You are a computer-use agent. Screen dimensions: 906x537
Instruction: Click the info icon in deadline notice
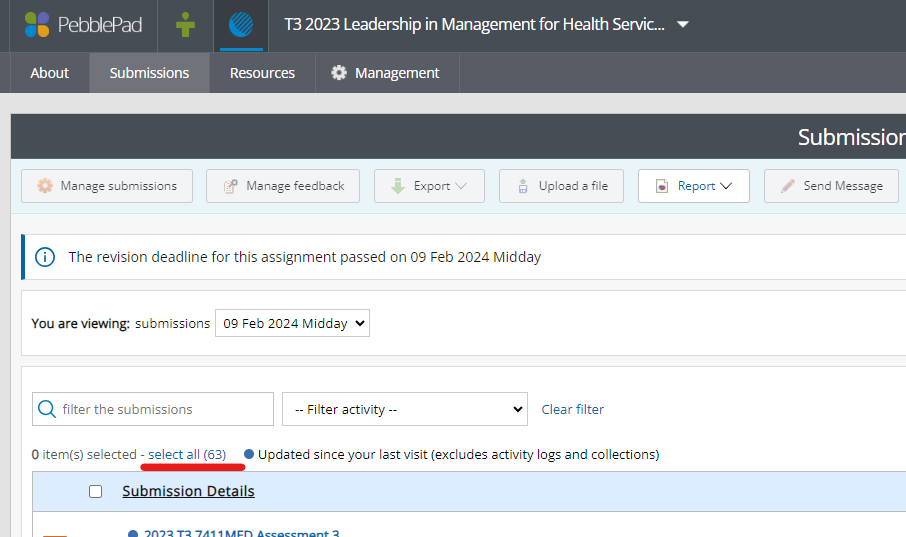[45, 257]
